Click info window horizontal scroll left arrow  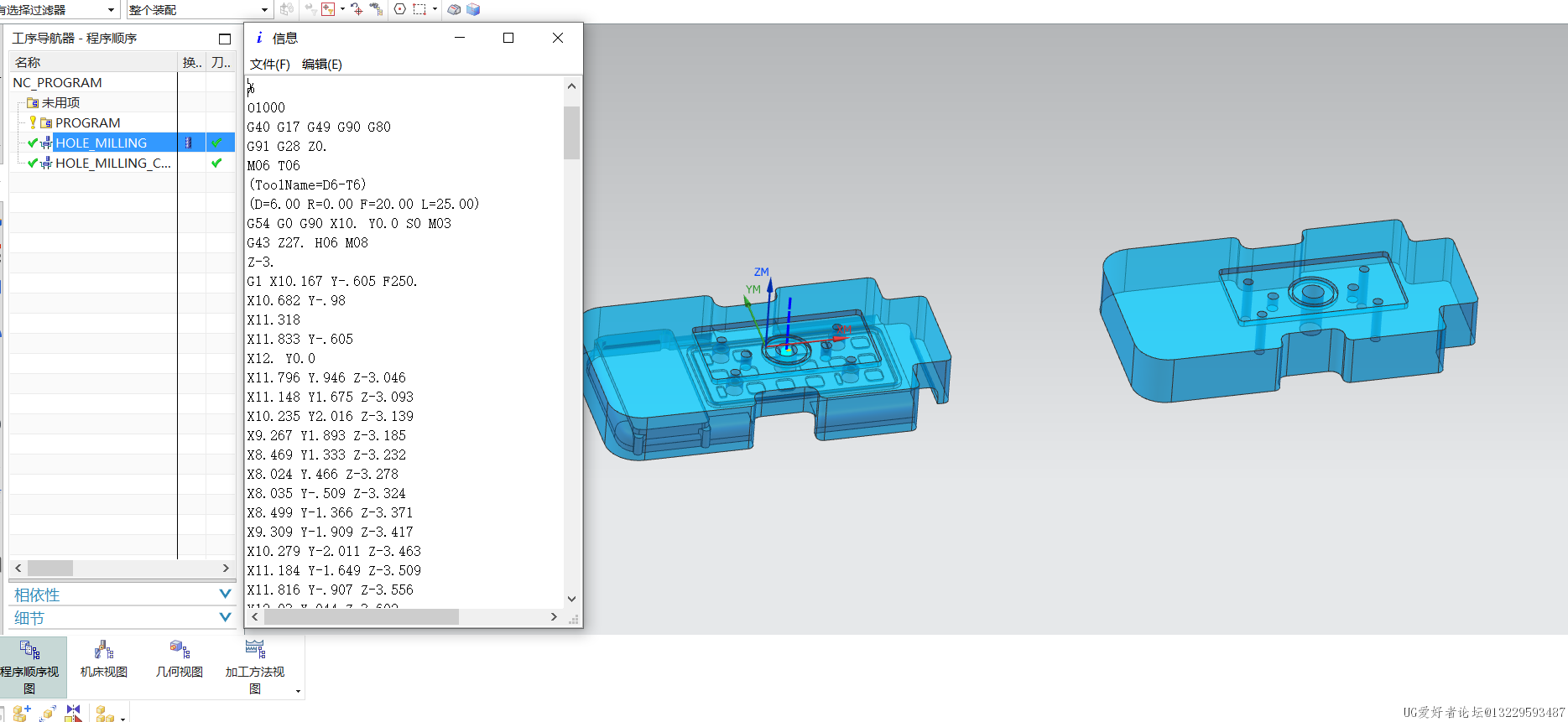click(255, 617)
